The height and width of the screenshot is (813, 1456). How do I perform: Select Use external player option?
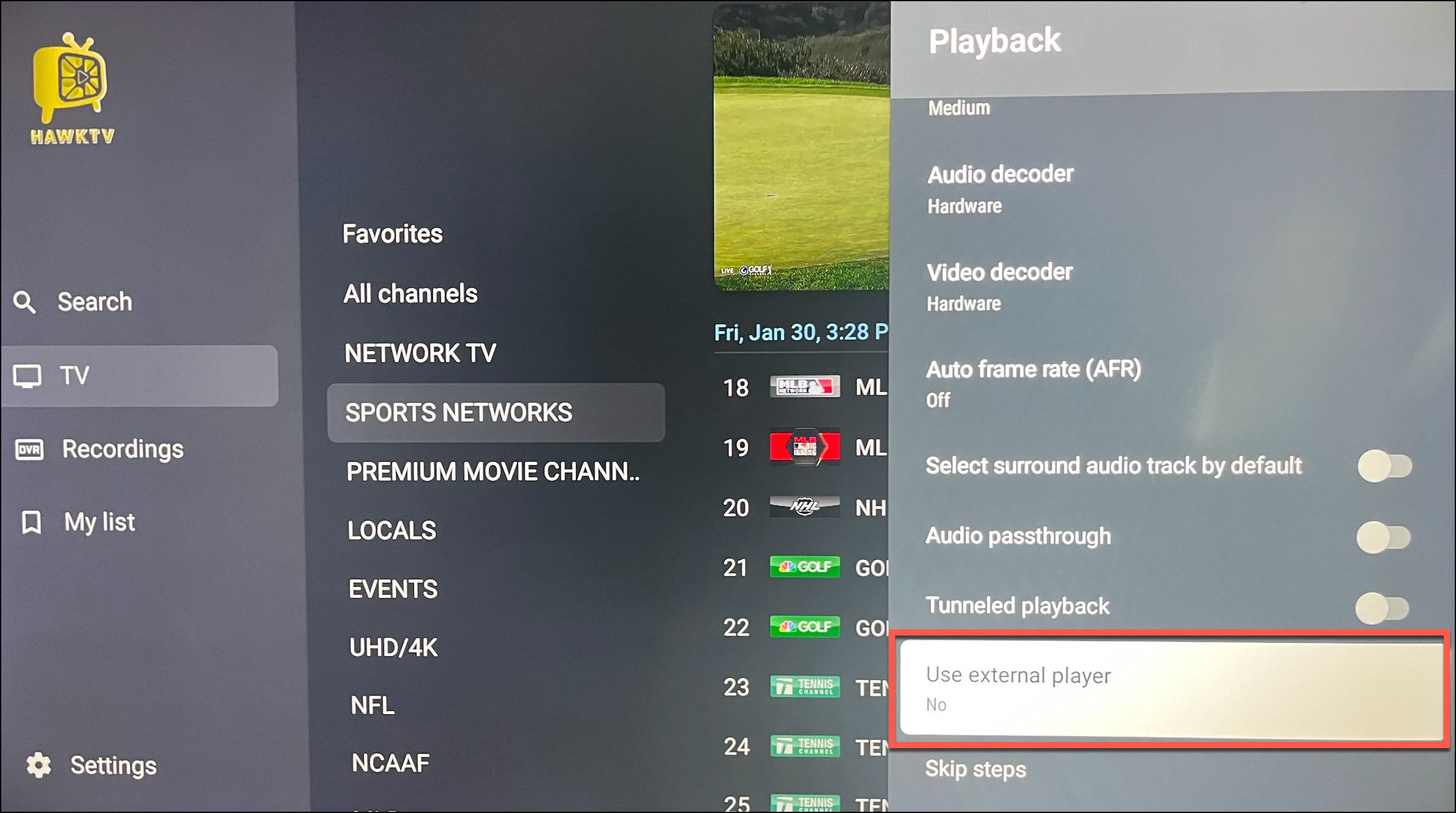[1172, 688]
